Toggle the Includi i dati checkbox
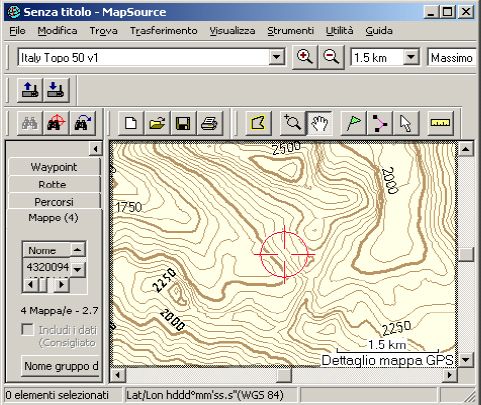 27,330
